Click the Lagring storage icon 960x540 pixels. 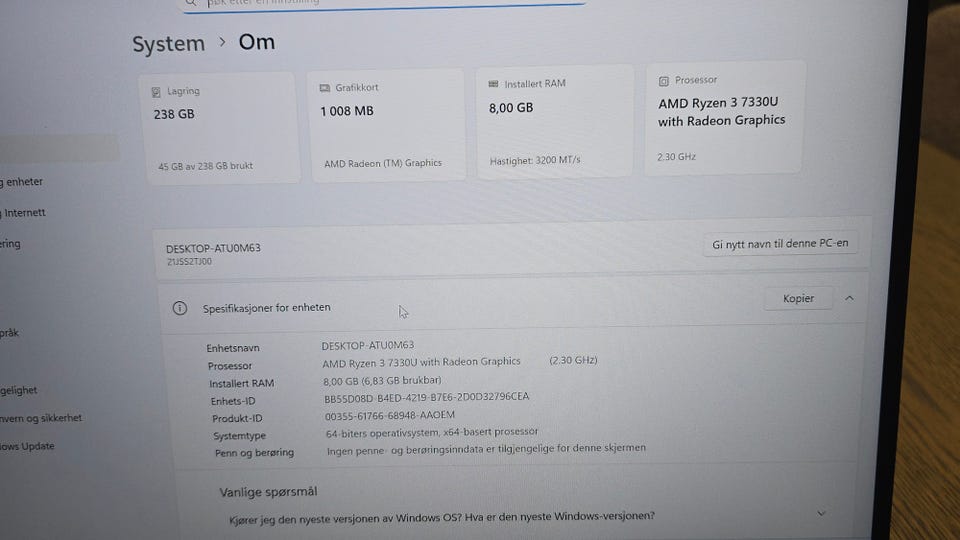(156, 92)
